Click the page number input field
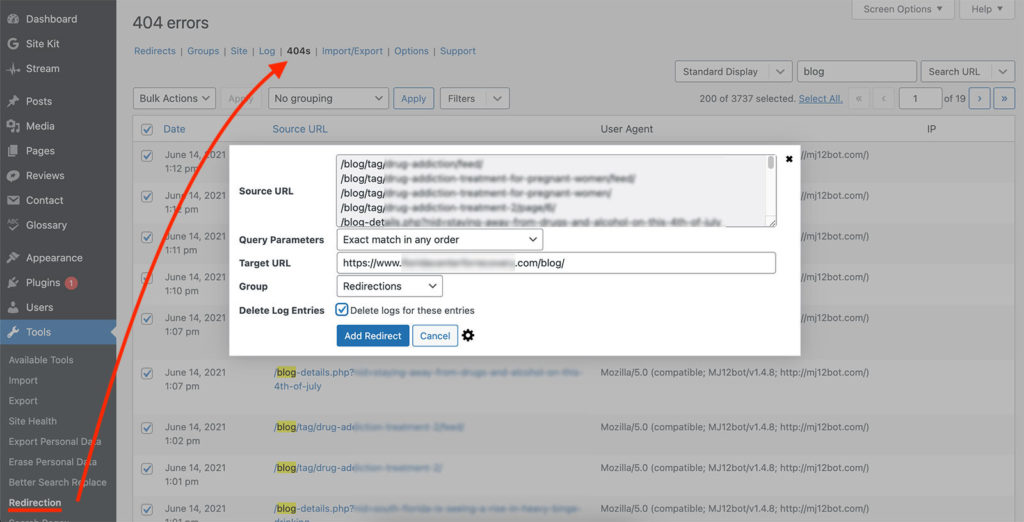Viewport: 1024px width, 522px height. 920,99
